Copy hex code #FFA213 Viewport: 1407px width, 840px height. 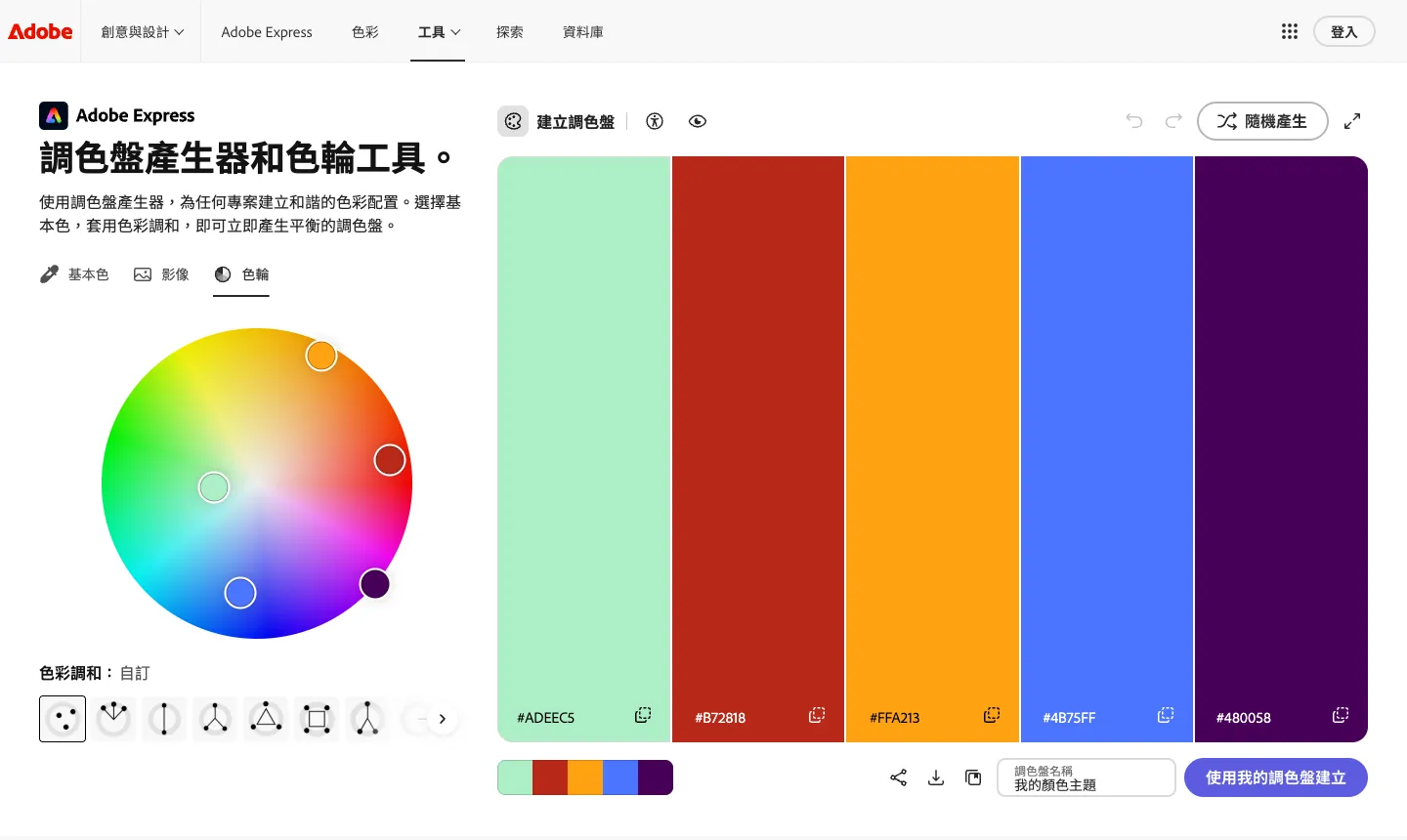coord(992,715)
